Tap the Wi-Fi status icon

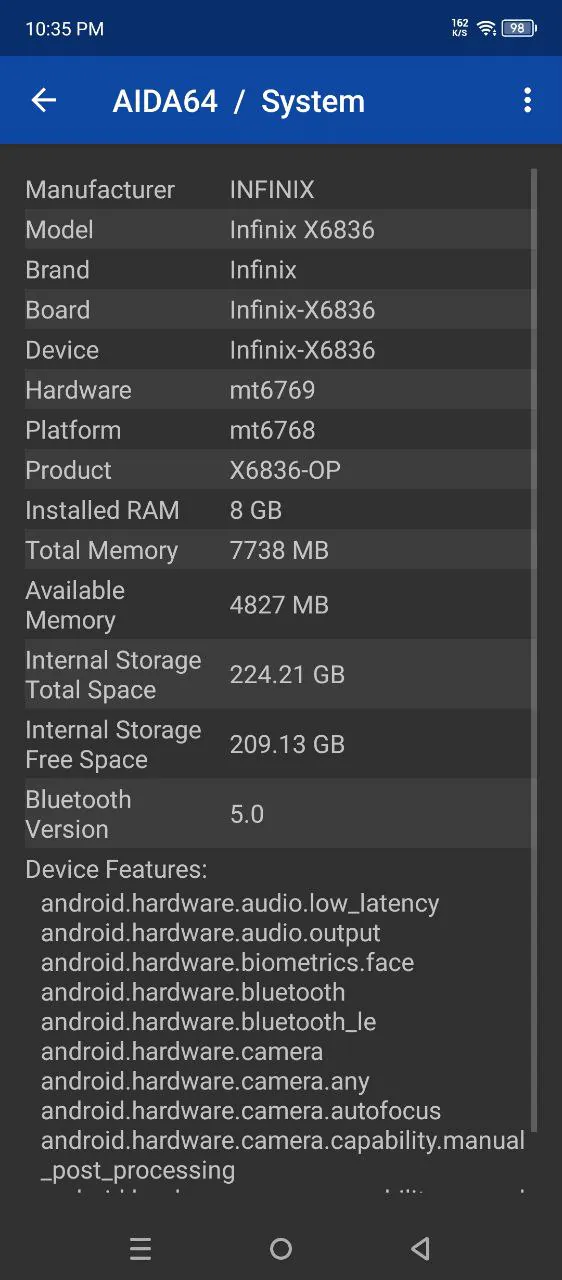486,28
